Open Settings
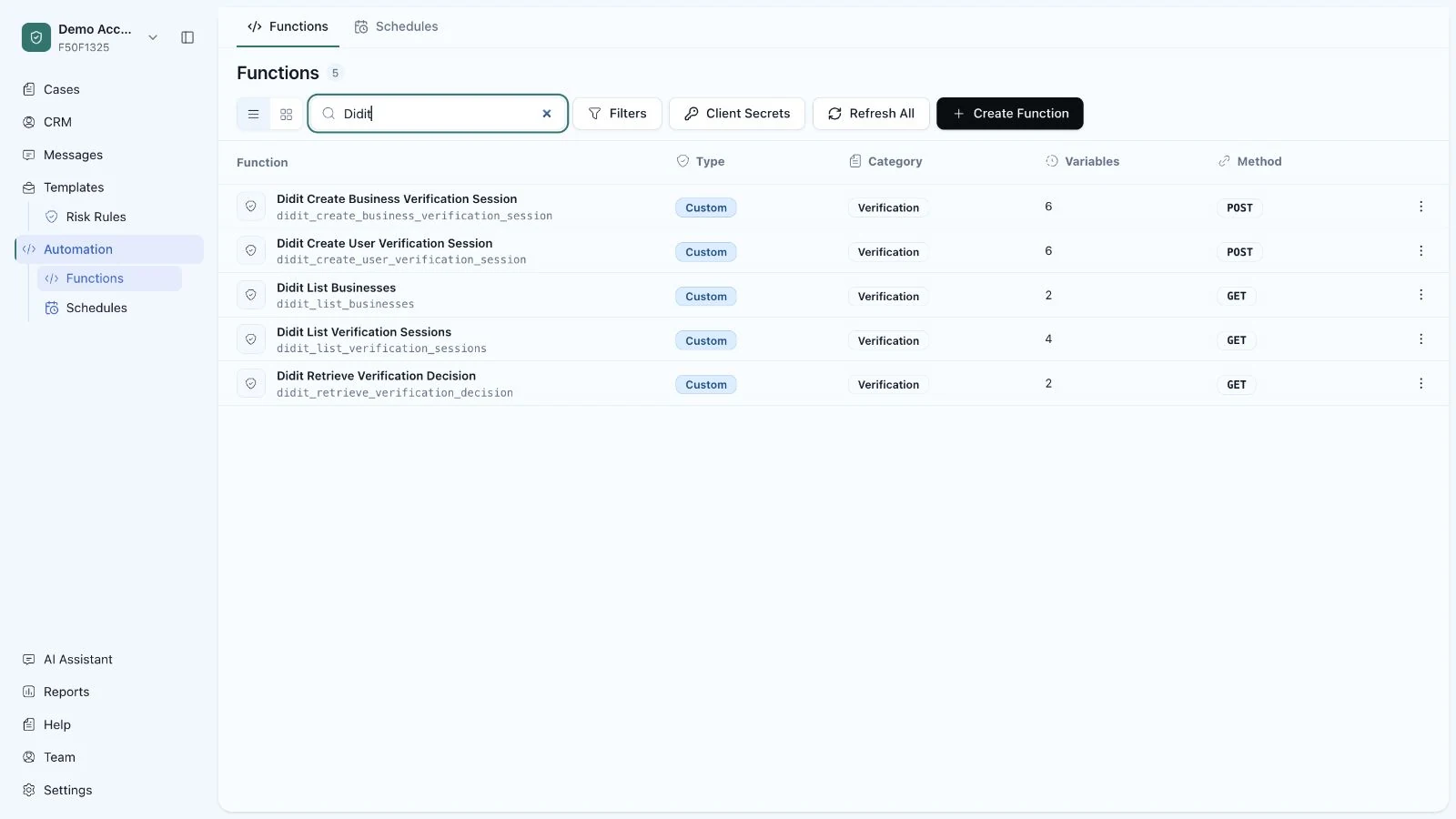The height and width of the screenshot is (819, 1456). tap(67, 790)
